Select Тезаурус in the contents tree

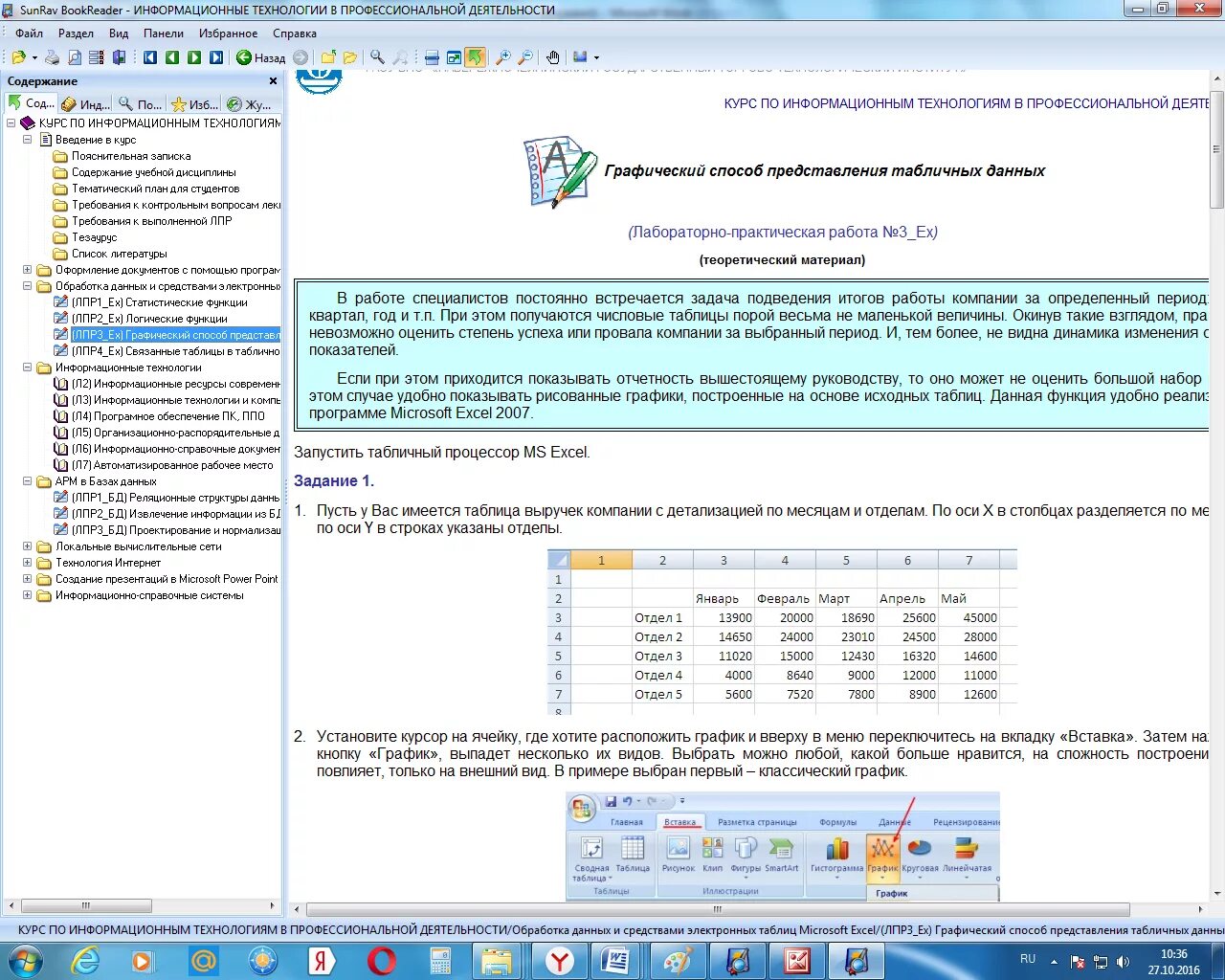(95, 237)
